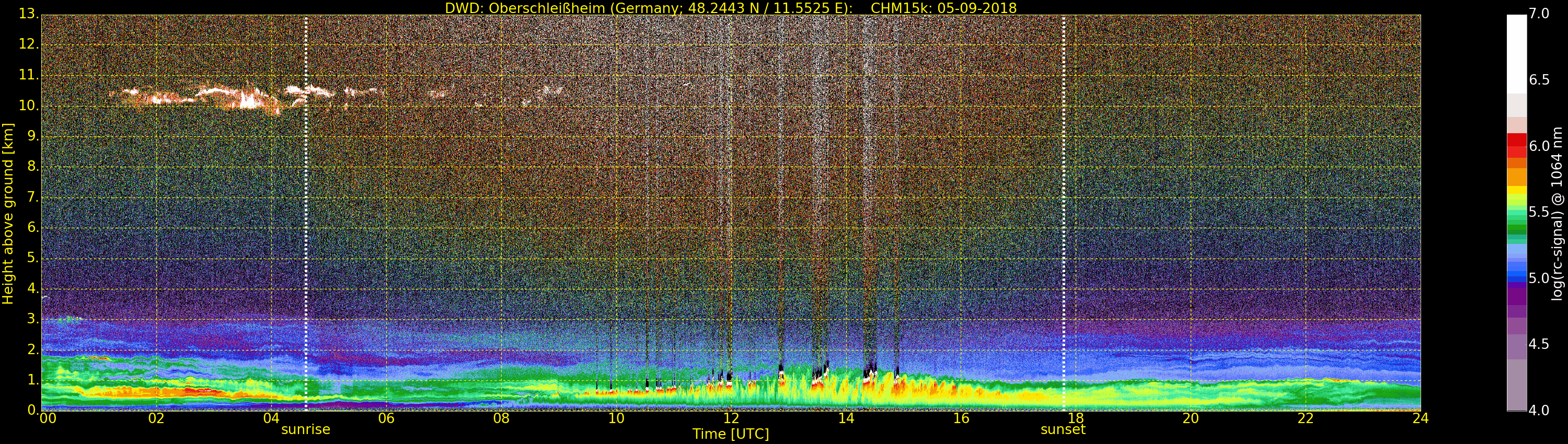1568x444 pixels.
Task: Click colorbar tick label '6.5'
Action: tap(1539, 80)
